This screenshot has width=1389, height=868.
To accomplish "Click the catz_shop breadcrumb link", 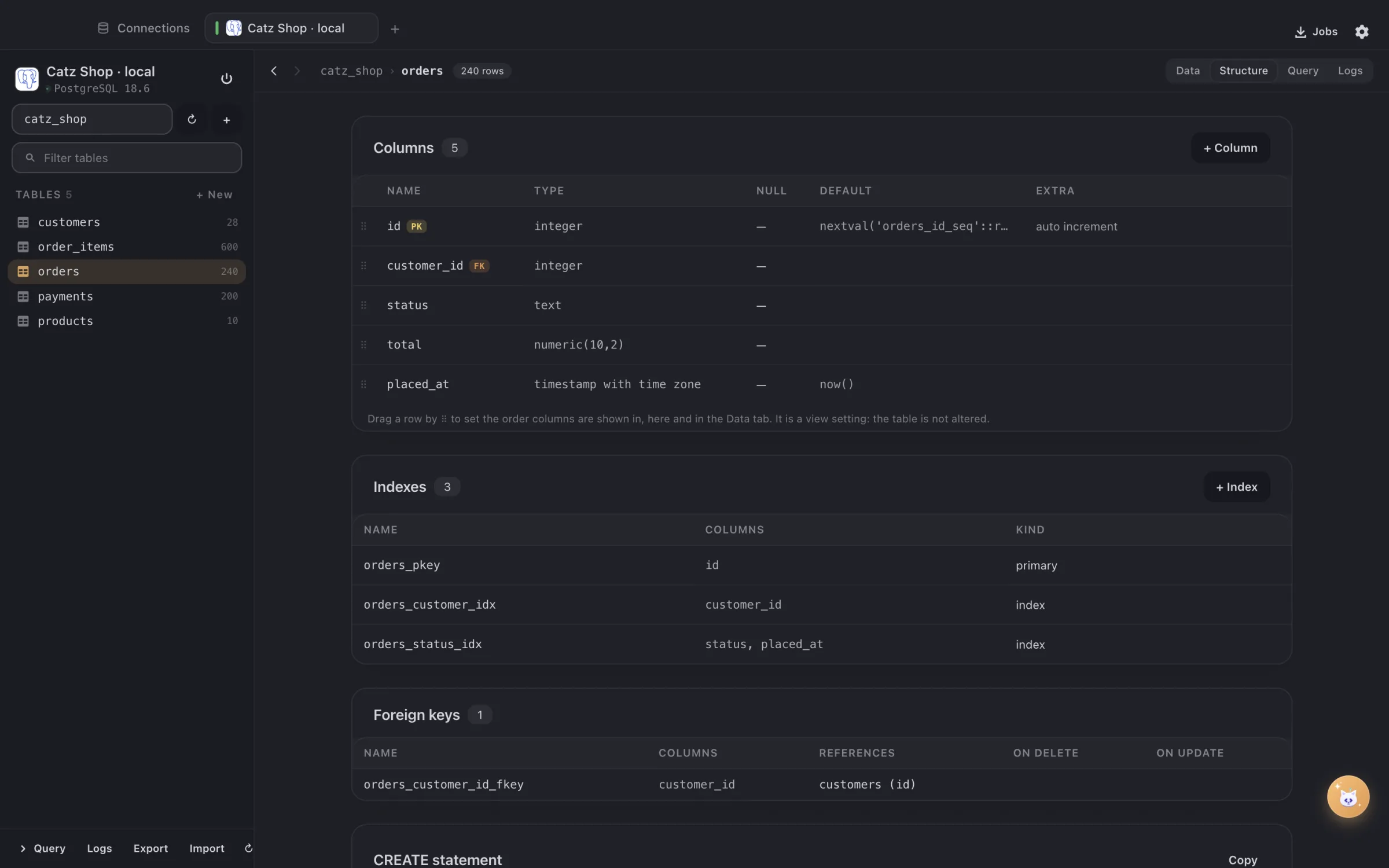I will (x=351, y=71).
